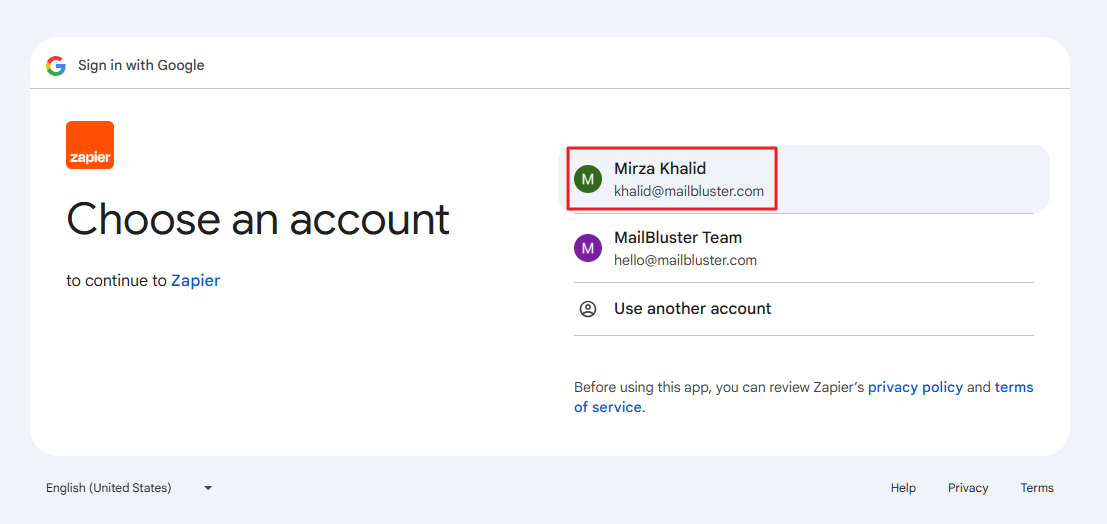Click the green M avatar for Mirza Khalid
This screenshot has height=524, width=1107.
click(587, 179)
